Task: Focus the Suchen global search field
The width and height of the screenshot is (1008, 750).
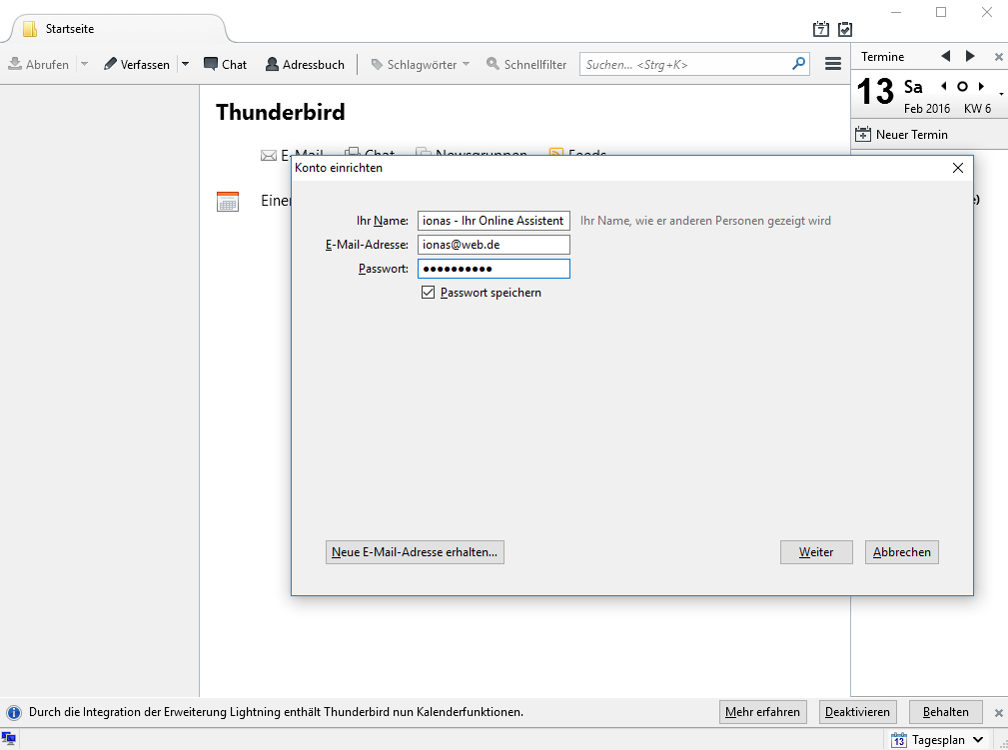Action: tap(694, 64)
